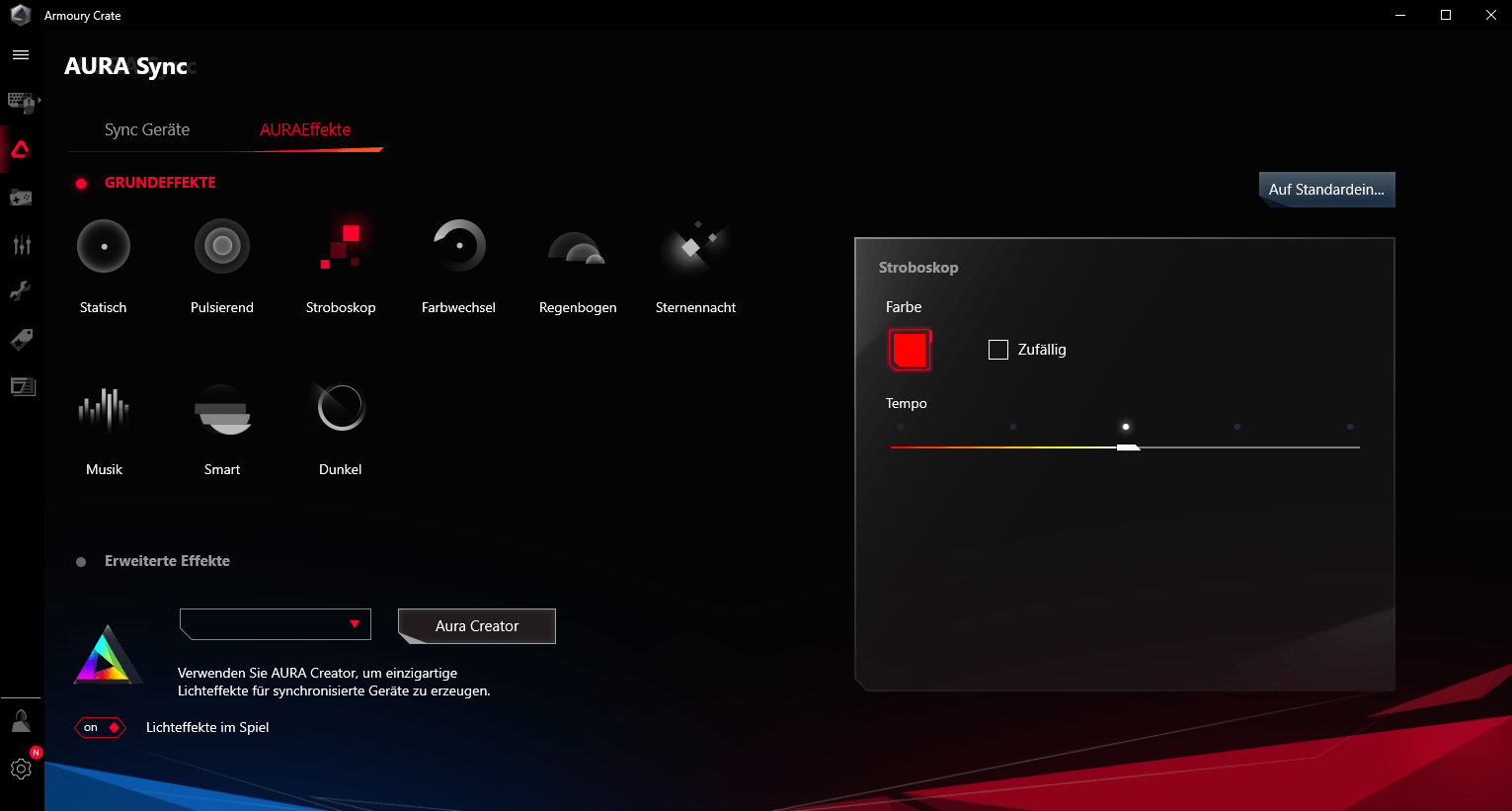Activate the Sternennacht effect

click(695, 246)
